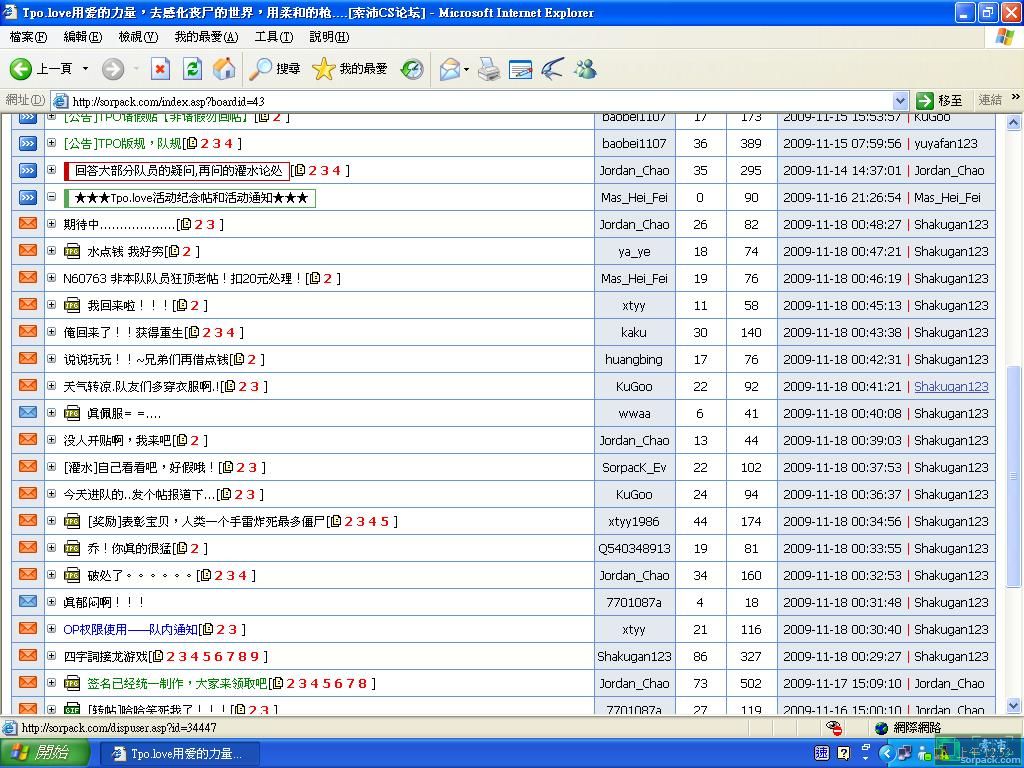This screenshot has height=768, width=1024.
Task: Click underlined Shakugan123 last-poster link
Action: 950,386
